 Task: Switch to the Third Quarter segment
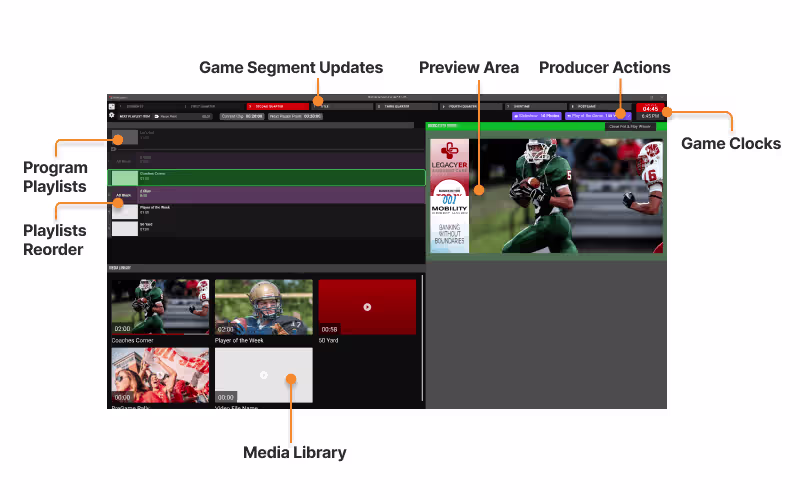[407, 107]
